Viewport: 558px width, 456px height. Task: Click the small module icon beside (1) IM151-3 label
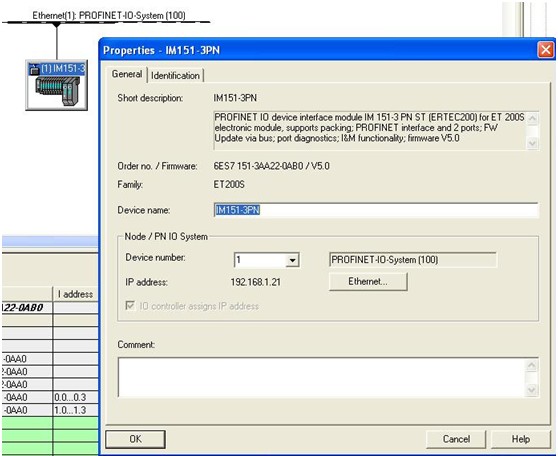pos(34,69)
